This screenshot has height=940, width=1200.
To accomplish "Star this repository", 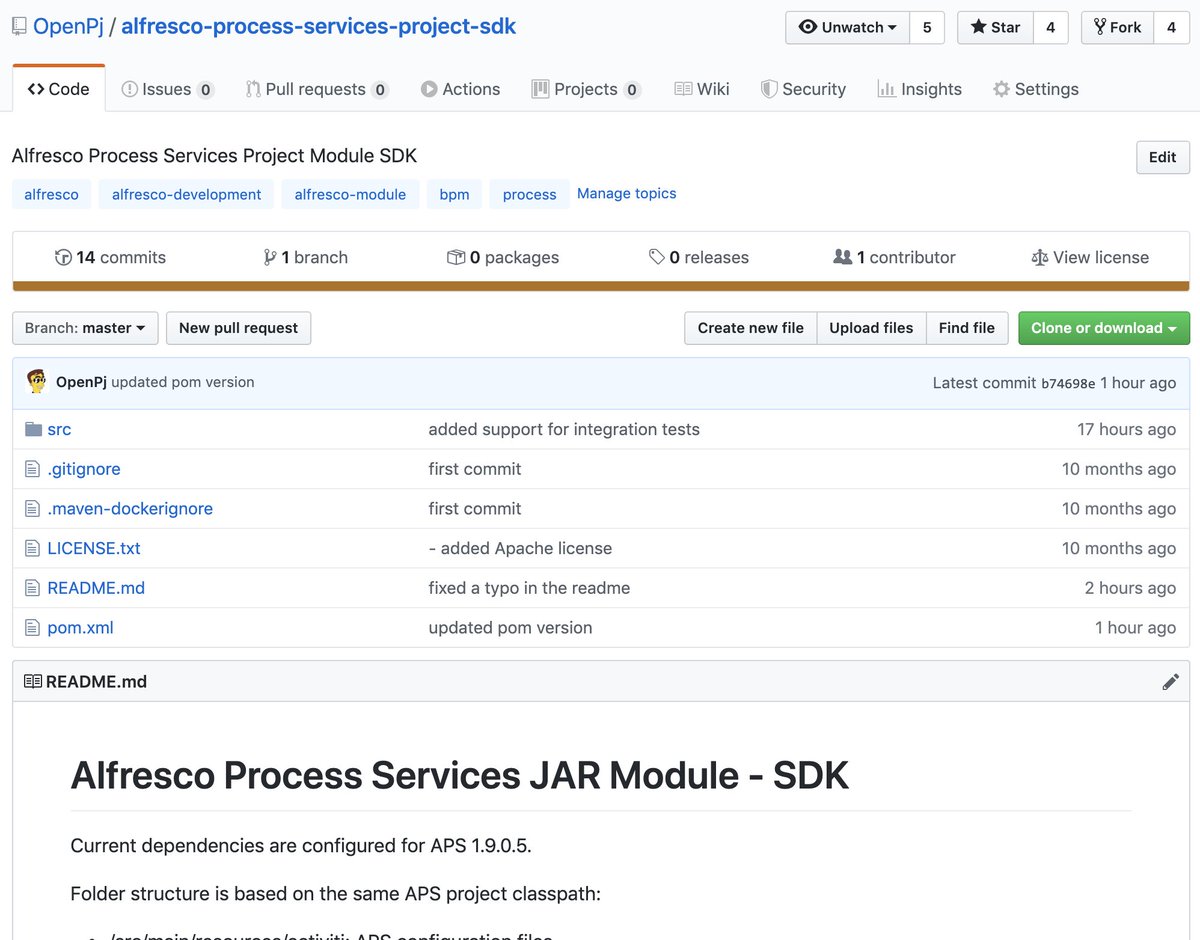I will [995, 28].
